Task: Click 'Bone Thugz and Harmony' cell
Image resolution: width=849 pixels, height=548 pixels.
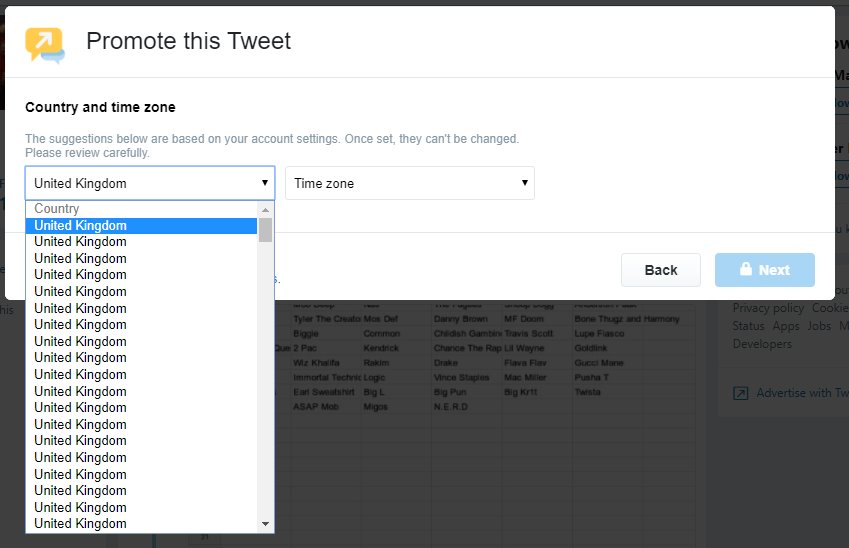Action: click(627, 319)
